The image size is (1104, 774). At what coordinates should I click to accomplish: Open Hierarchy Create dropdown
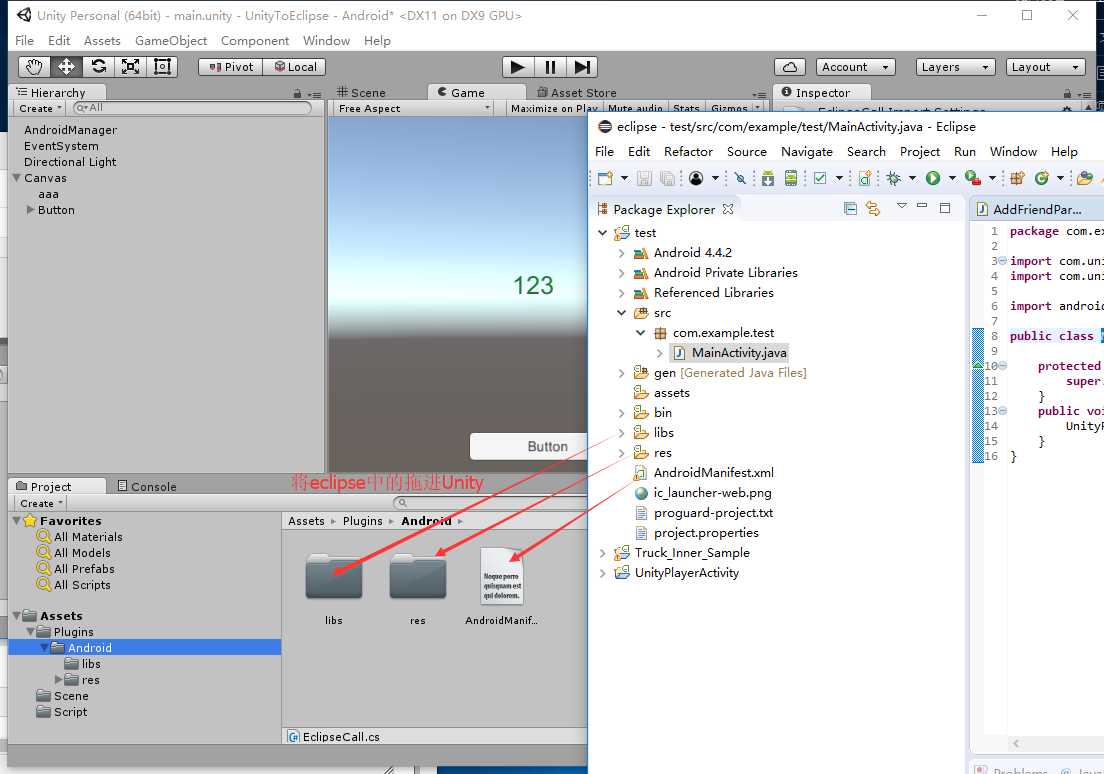(x=41, y=108)
